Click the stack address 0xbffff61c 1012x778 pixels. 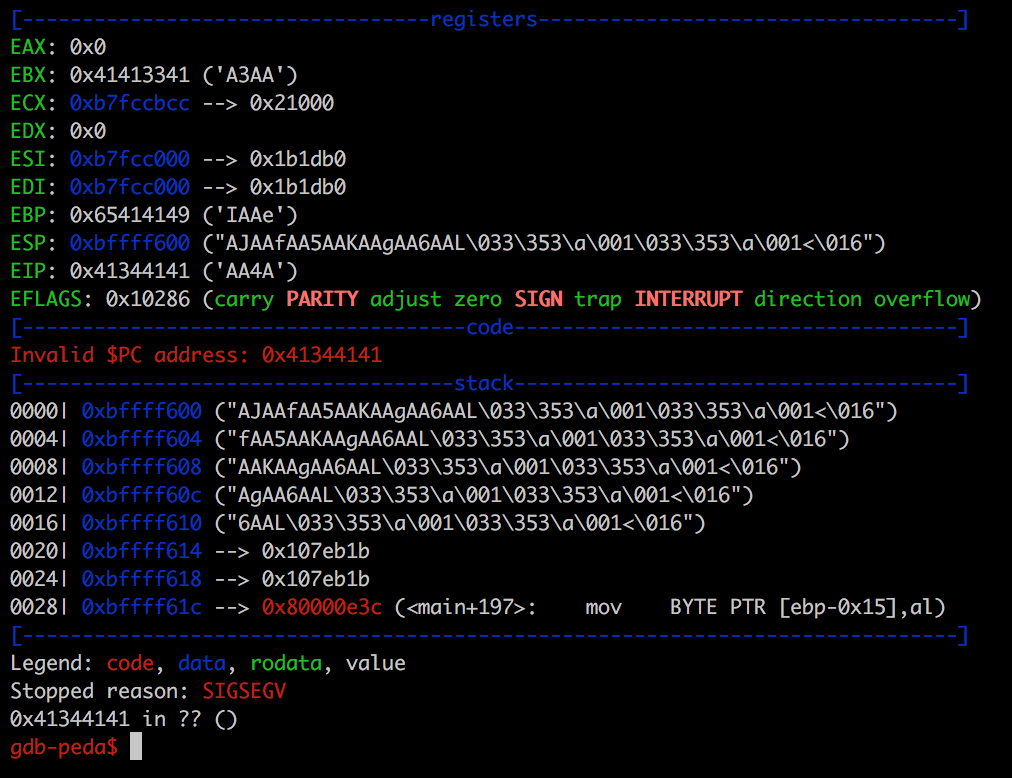click(142, 607)
